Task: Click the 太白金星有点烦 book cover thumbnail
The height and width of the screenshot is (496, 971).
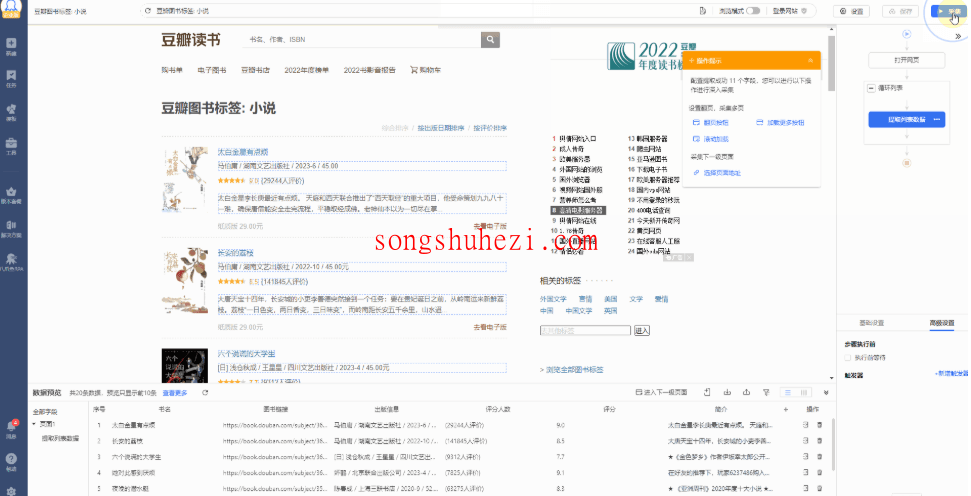Action: [185, 180]
